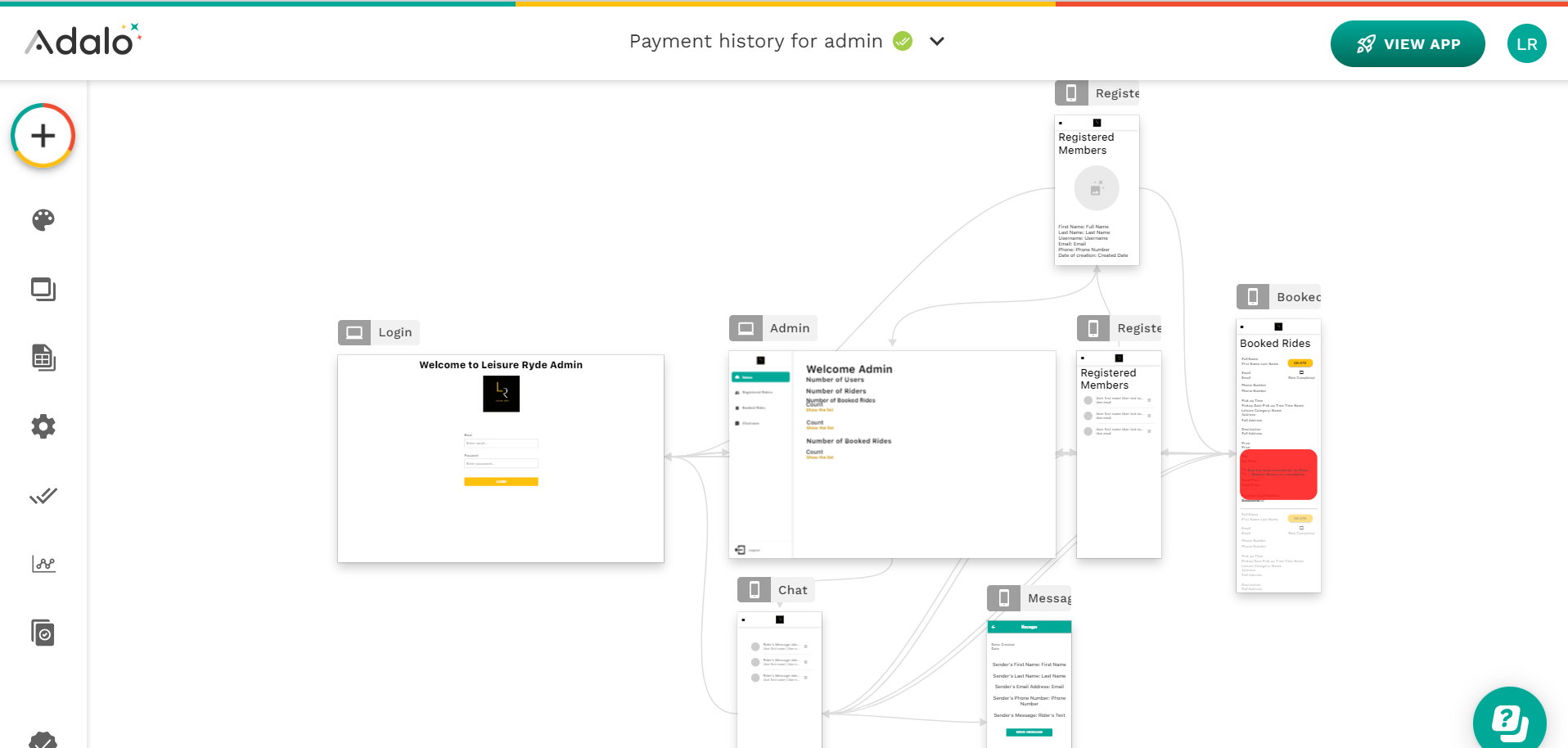
Task: Open the Publish double-checkmark icon
Action: tap(43, 496)
